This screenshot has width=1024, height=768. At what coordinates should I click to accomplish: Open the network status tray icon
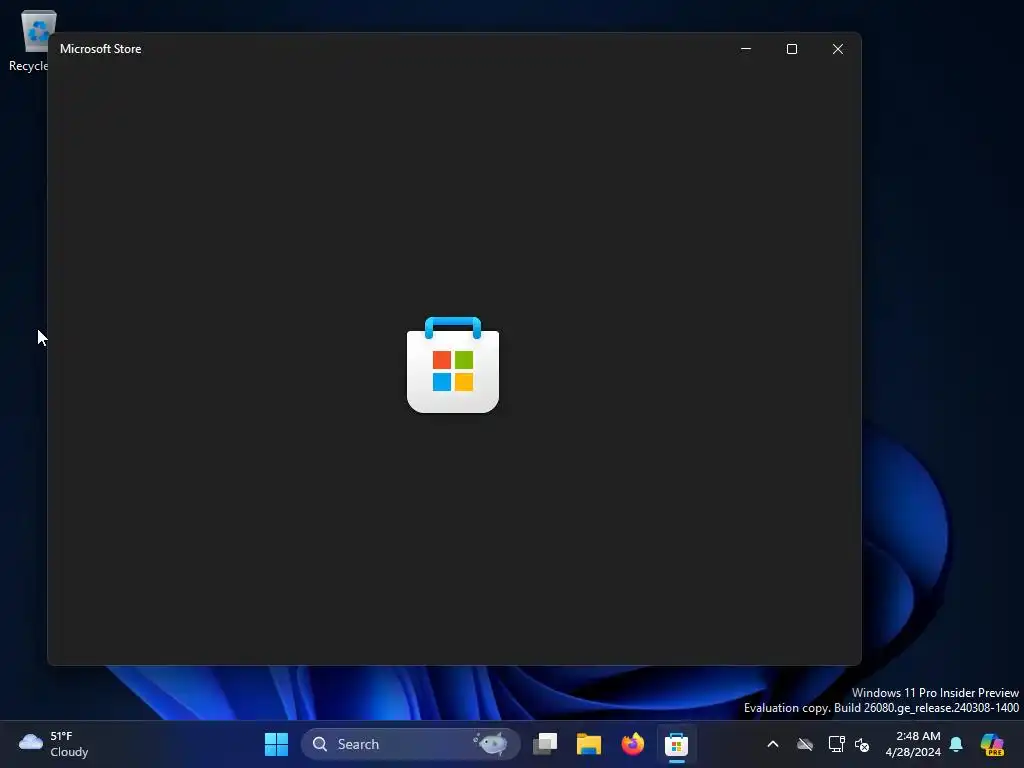pyautogui.click(x=836, y=744)
